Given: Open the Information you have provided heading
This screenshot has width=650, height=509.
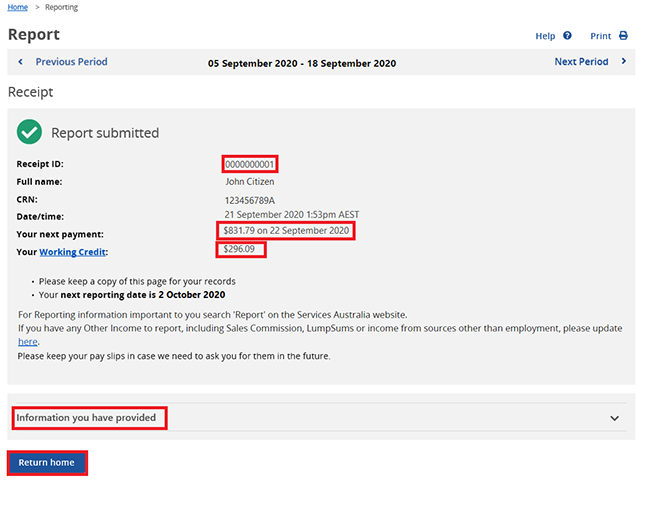Looking at the screenshot, I should (x=87, y=417).
